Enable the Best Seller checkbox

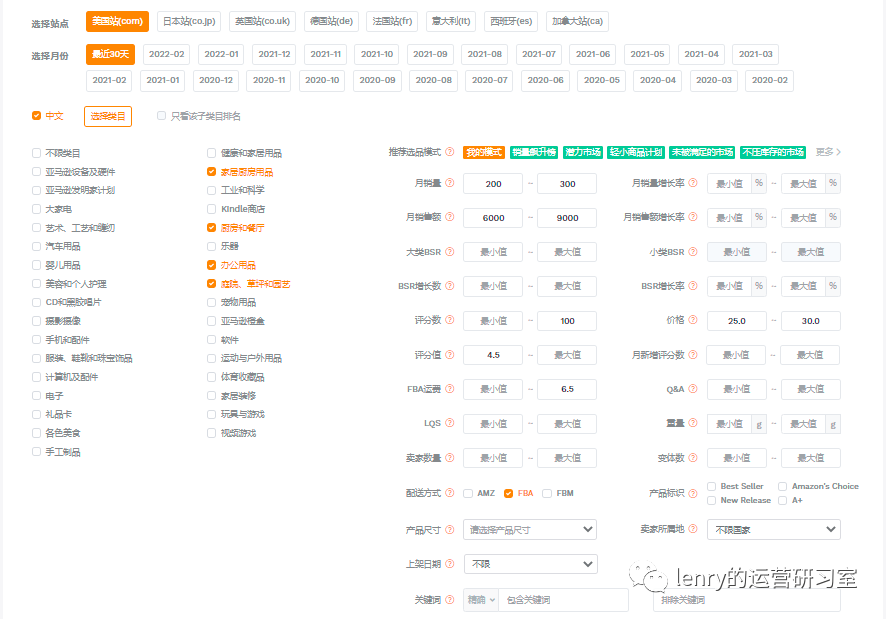coord(711,486)
